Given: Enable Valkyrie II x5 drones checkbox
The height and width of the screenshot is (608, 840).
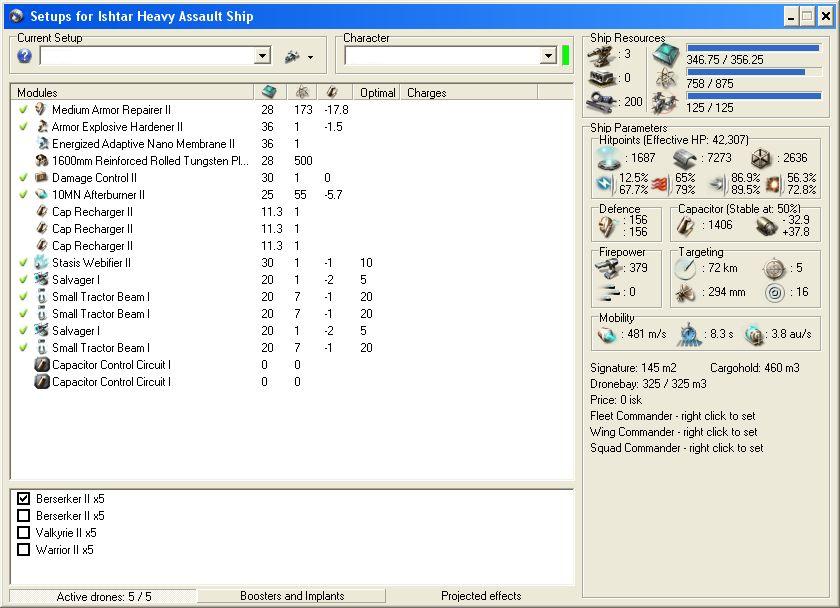Looking at the screenshot, I should [x=23, y=533].
